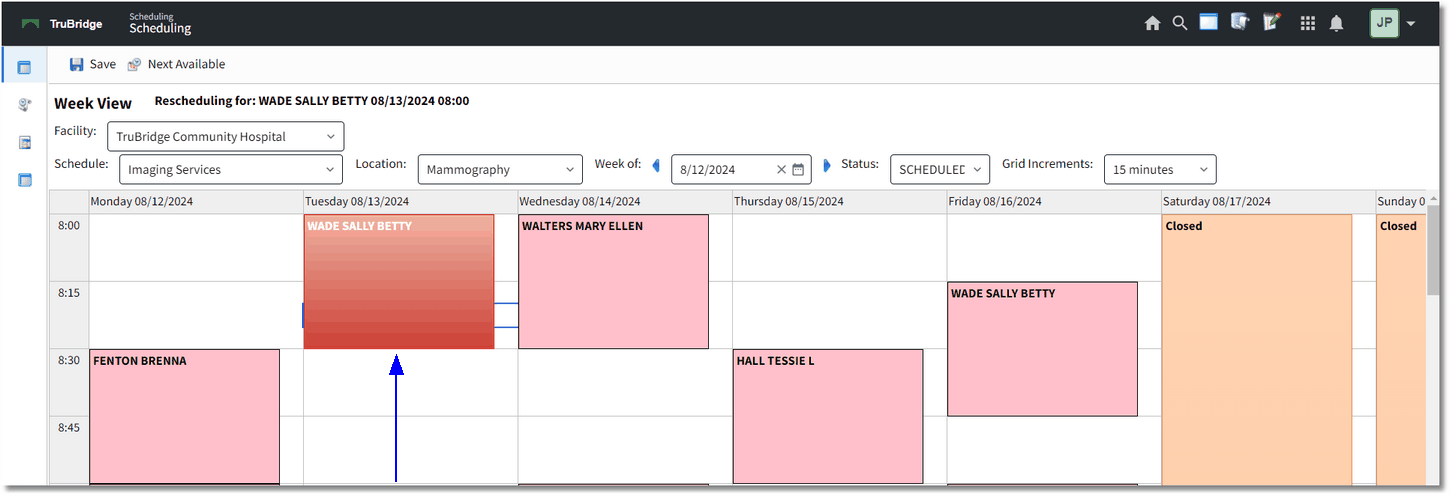Select the fourth sidebar calendar icon
Viewport: 1450px width, 496px height.
[25, 181]
